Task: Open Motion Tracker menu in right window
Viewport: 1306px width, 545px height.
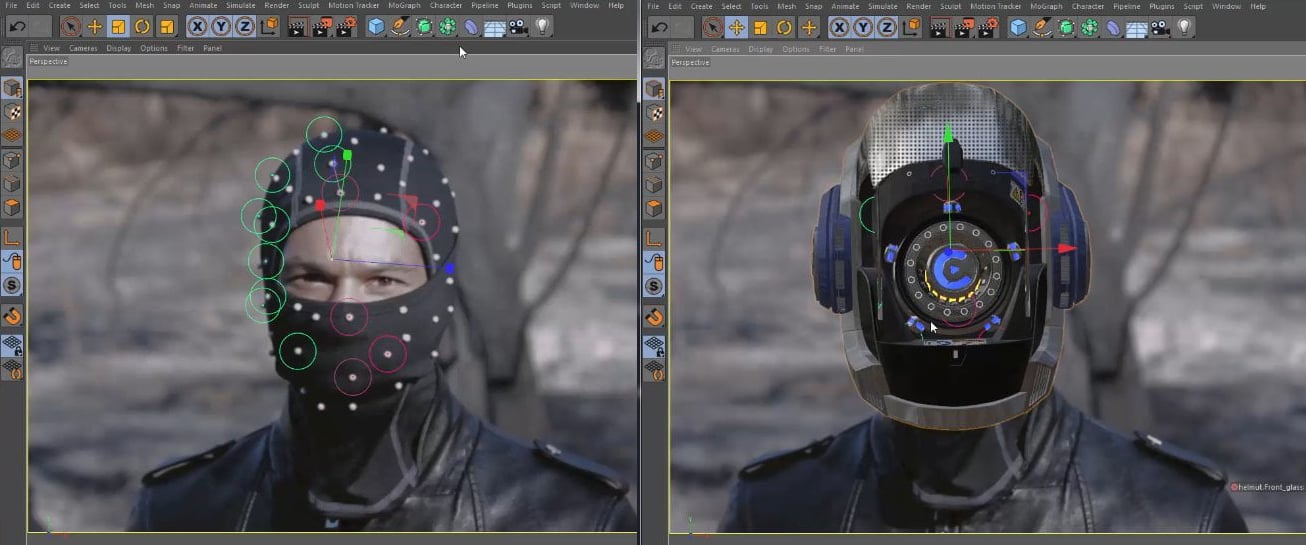Action: [x=996, y=6]
